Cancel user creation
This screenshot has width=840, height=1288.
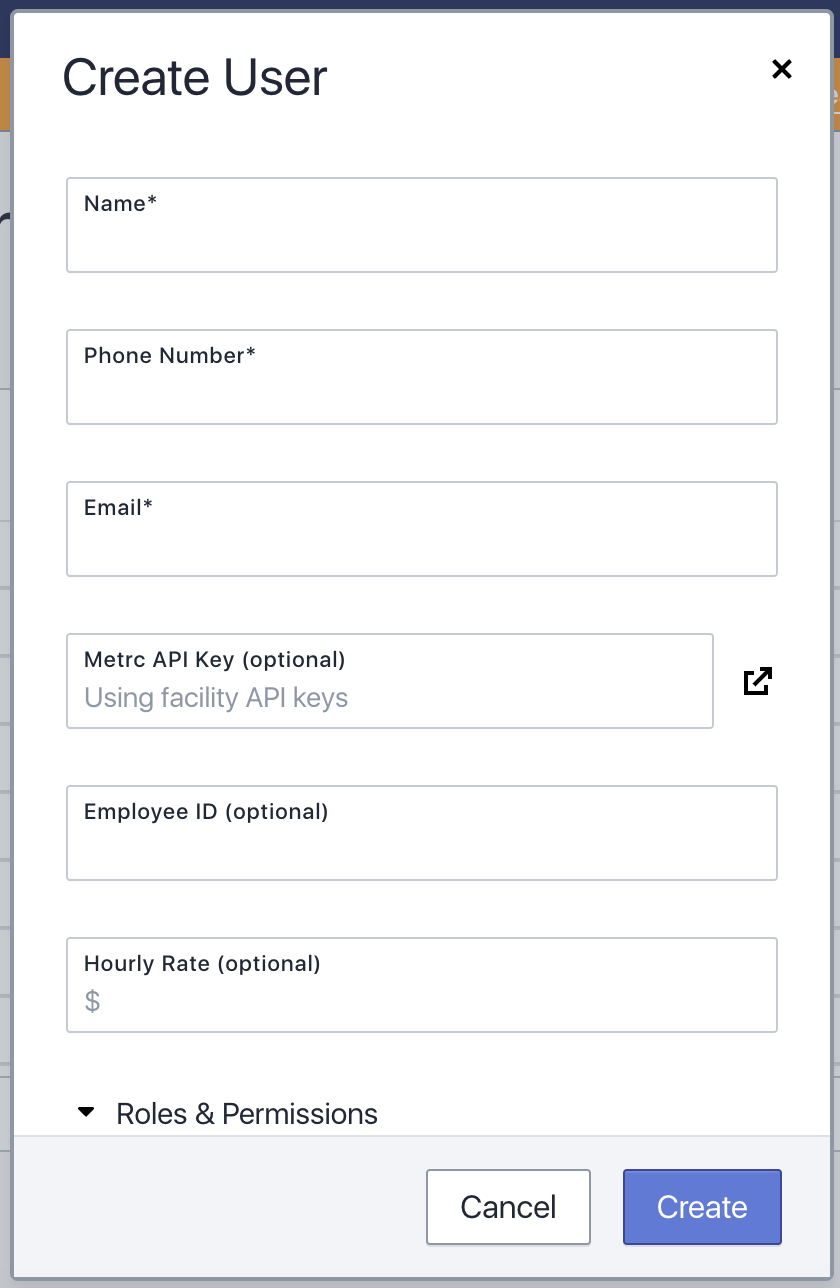point(508,1207)
